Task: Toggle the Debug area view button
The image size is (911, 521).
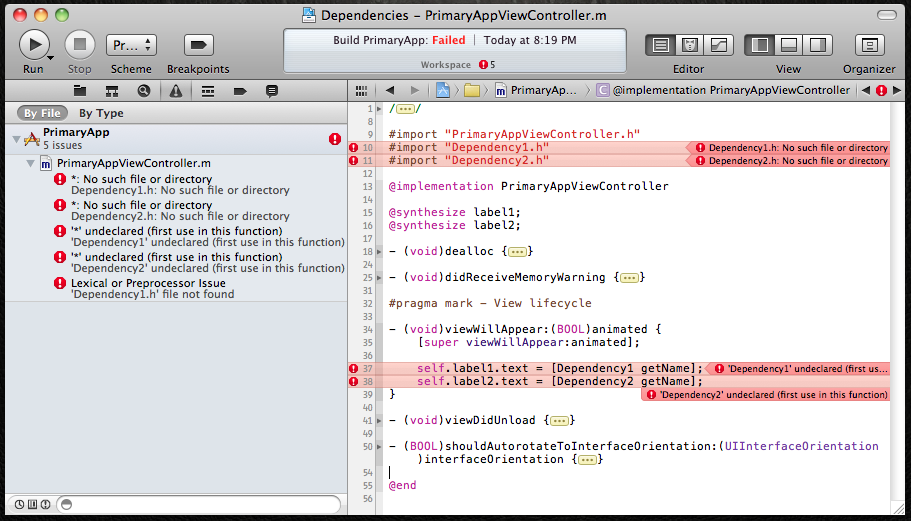Action: pos(788,45)
